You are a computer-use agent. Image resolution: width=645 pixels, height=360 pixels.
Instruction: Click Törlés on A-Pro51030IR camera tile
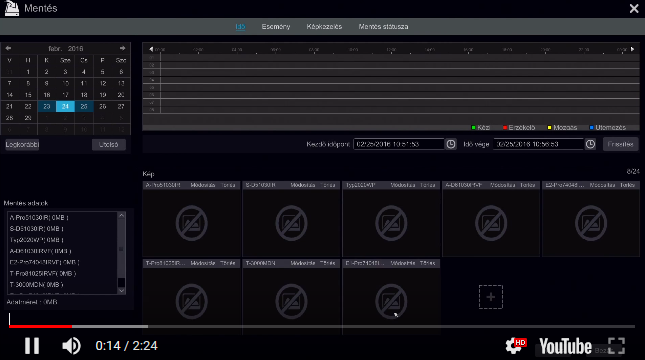(x=228, y=185)
